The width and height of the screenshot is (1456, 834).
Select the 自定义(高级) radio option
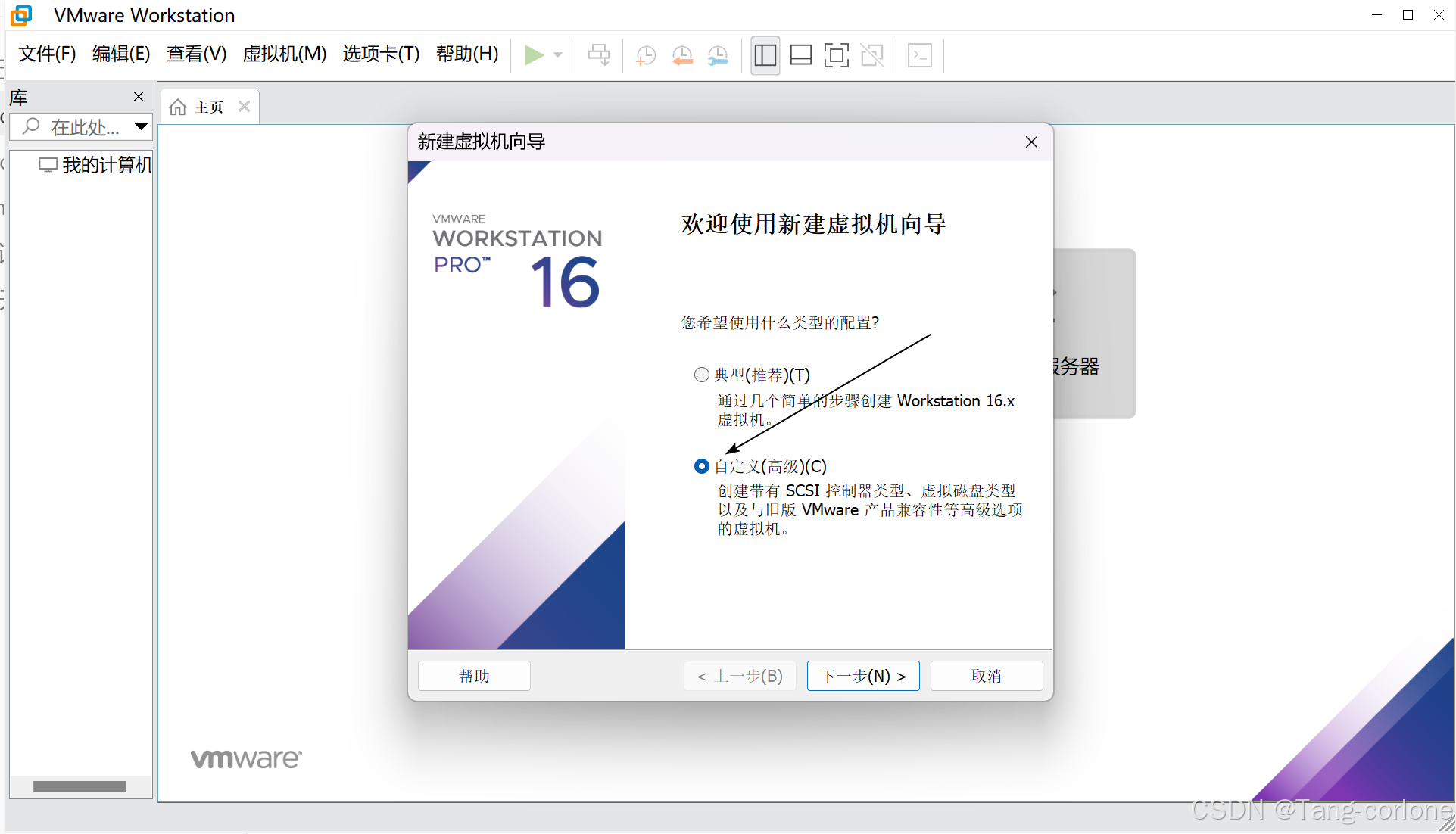702,466
